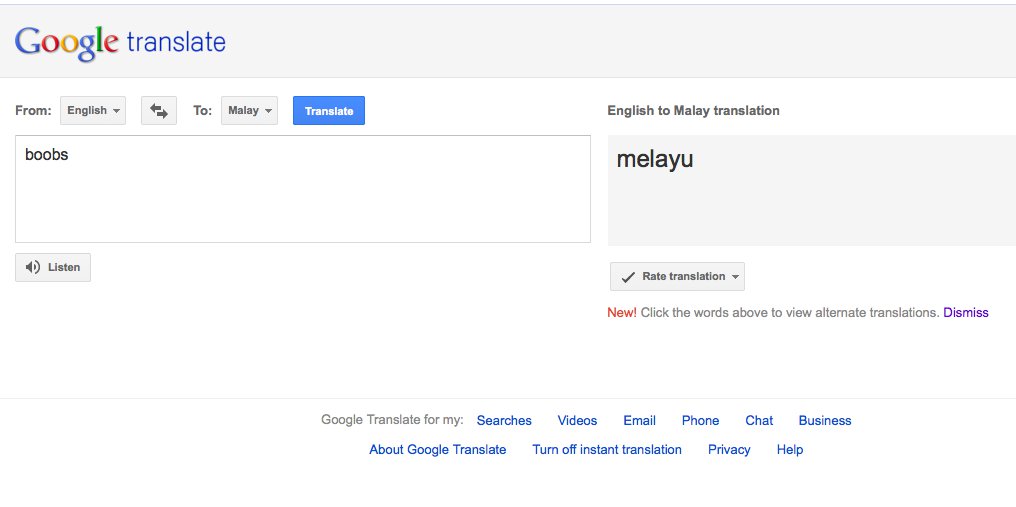Click the checkmark icon on Rate translation
1016x507 pixels.
pos(628,277)
